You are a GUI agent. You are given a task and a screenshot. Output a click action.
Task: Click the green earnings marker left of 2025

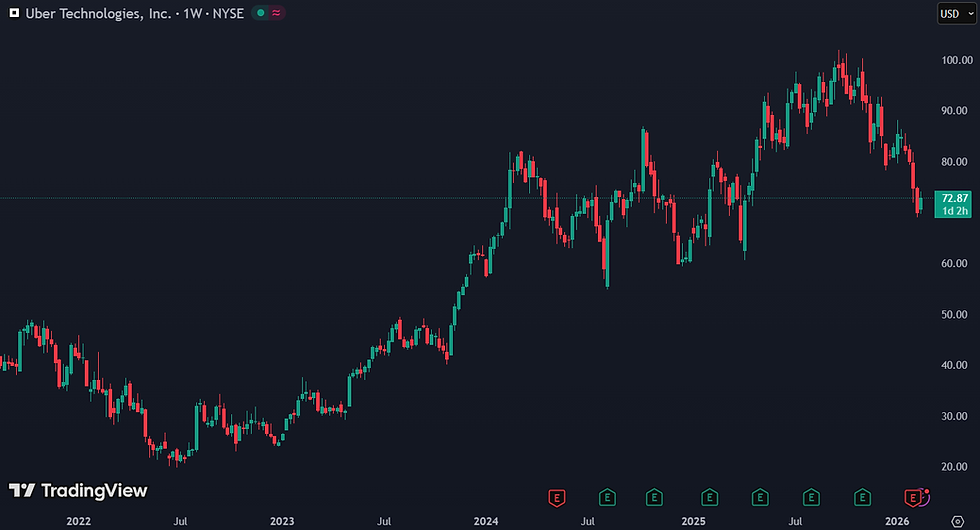point(654,498)
